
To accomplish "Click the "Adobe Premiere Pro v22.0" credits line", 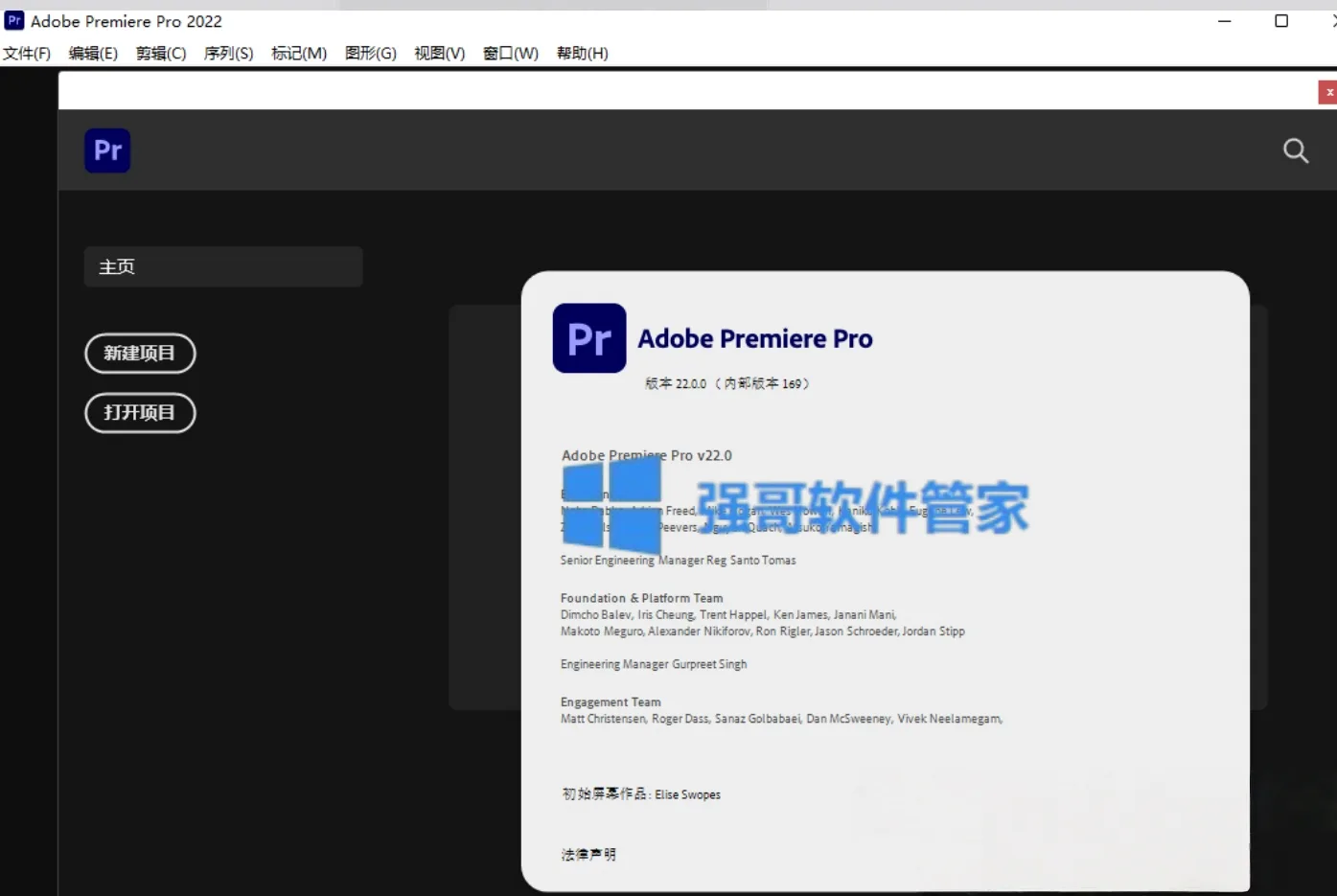I will pos(647,455).
